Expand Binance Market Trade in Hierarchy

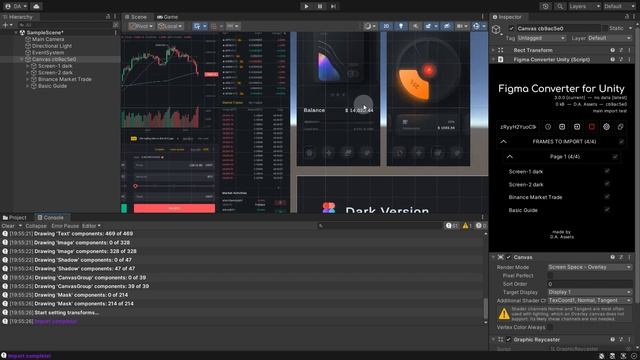(x=28, y=79)
